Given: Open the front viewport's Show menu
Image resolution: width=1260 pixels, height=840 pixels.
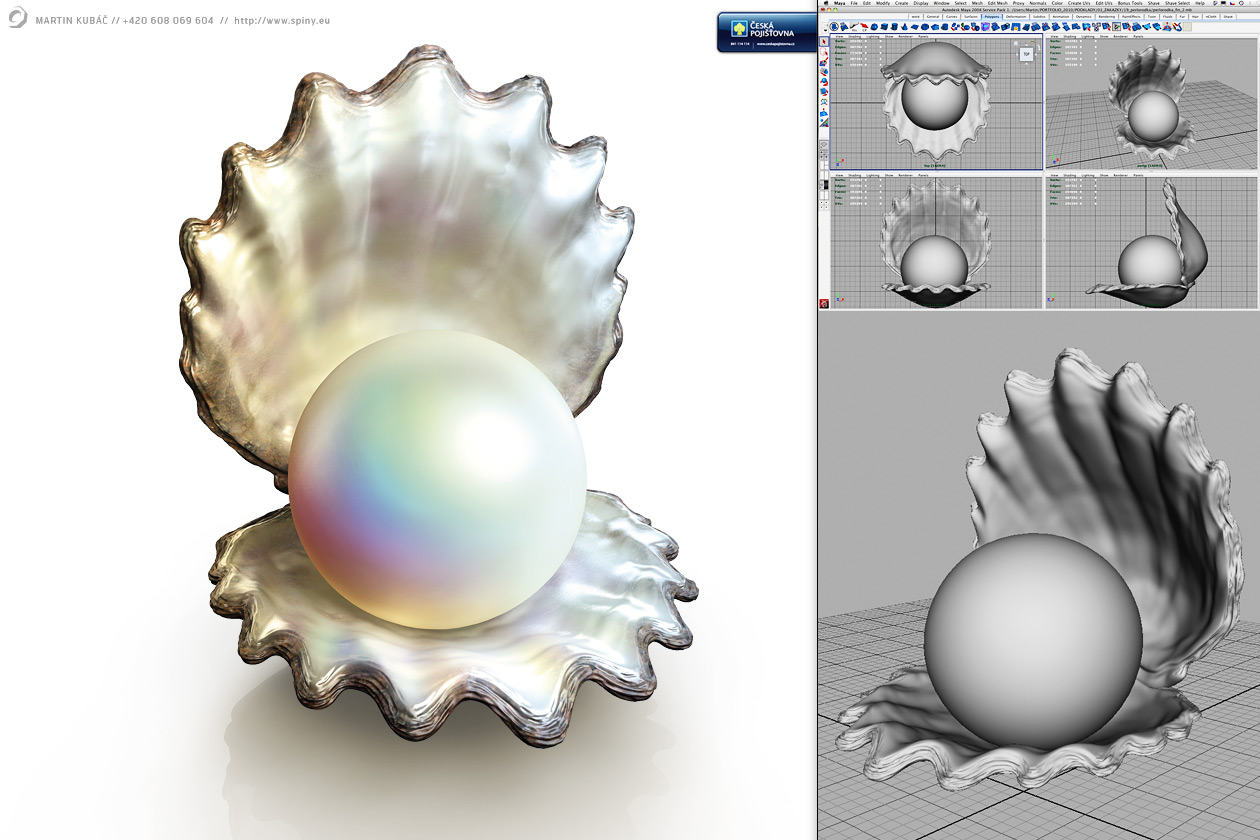Looking at the screenshot, I should 888,175.
